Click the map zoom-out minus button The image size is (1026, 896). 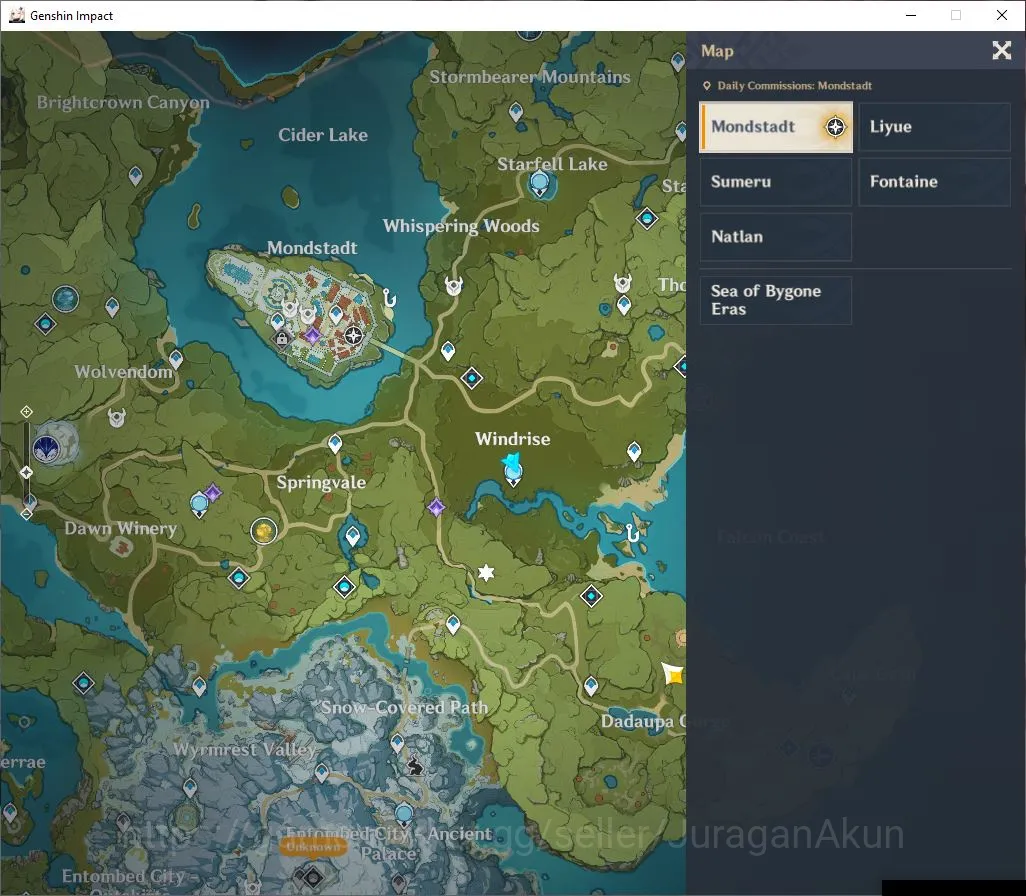(x=26, y=514)
